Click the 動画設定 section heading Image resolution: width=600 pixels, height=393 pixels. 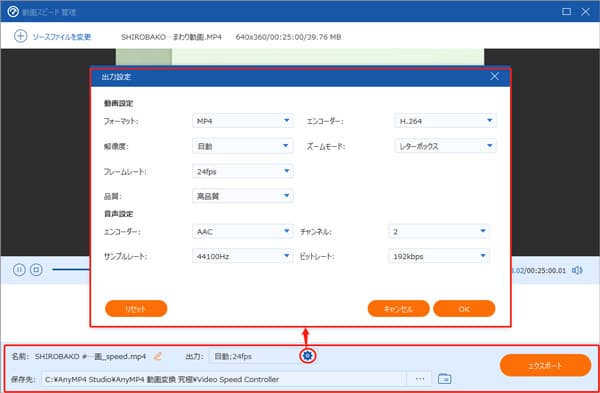119,103
